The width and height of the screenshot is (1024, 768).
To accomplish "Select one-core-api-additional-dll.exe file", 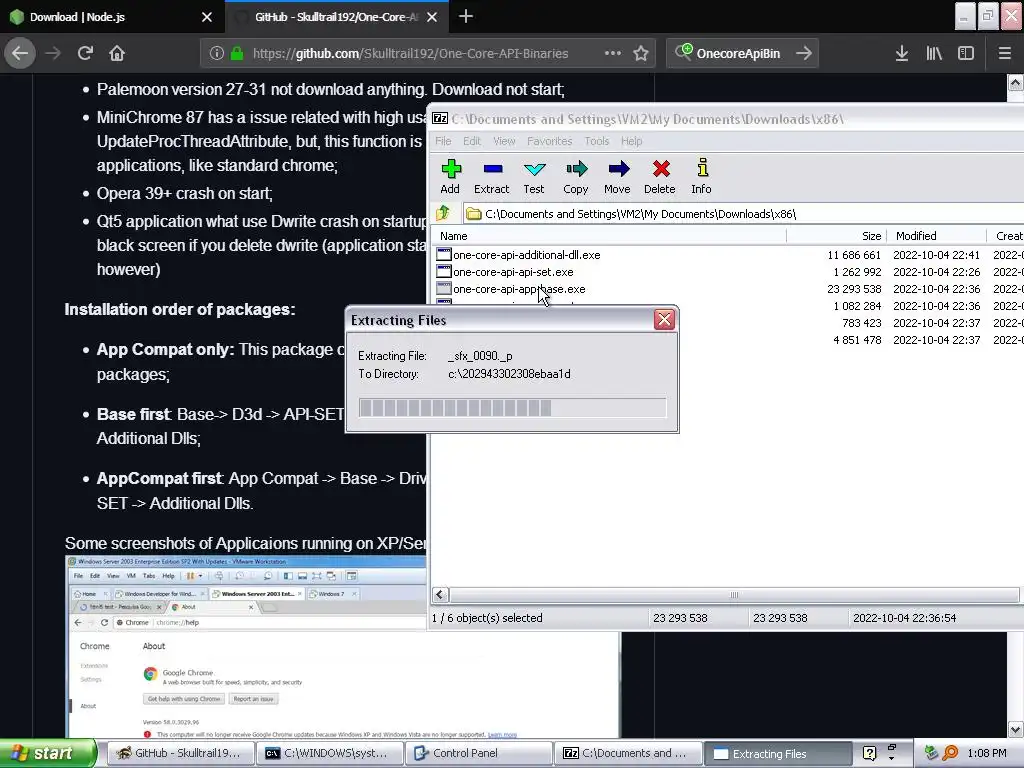I will coord(526,255).
